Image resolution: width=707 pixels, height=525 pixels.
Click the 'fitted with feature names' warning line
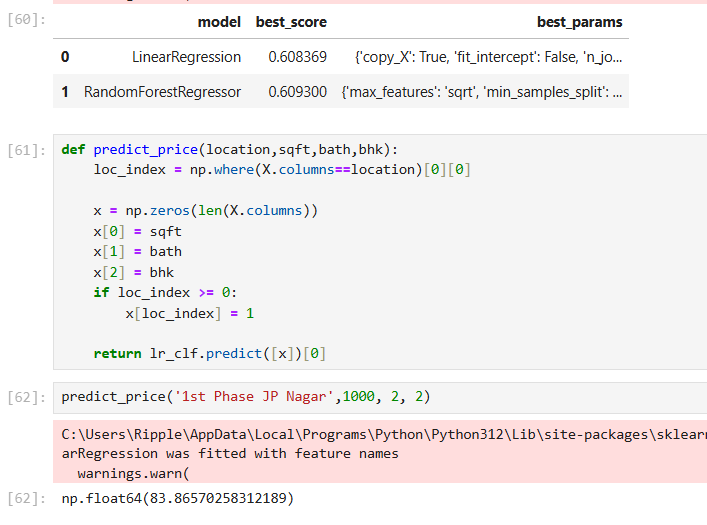[230, 454]
